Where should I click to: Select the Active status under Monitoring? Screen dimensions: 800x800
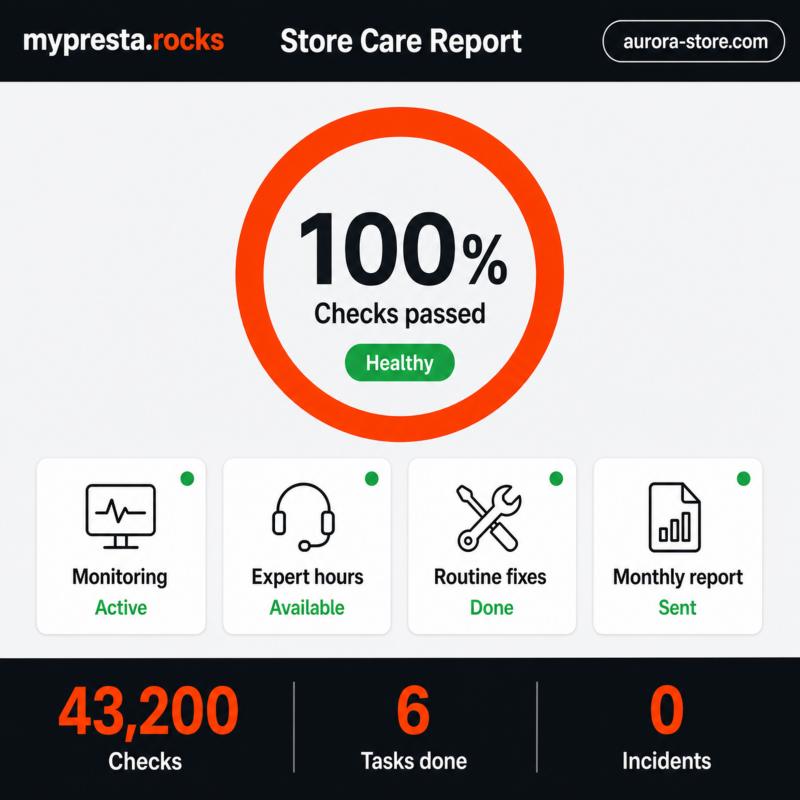pos(121,608)
